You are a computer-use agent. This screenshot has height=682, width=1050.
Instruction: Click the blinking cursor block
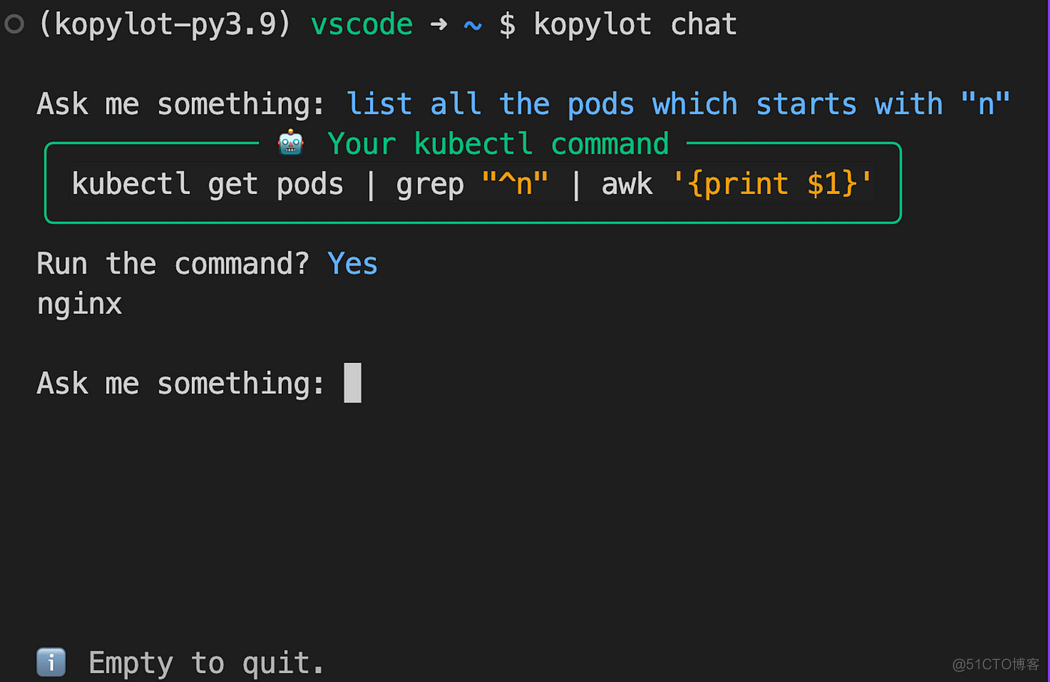point(352,383)
